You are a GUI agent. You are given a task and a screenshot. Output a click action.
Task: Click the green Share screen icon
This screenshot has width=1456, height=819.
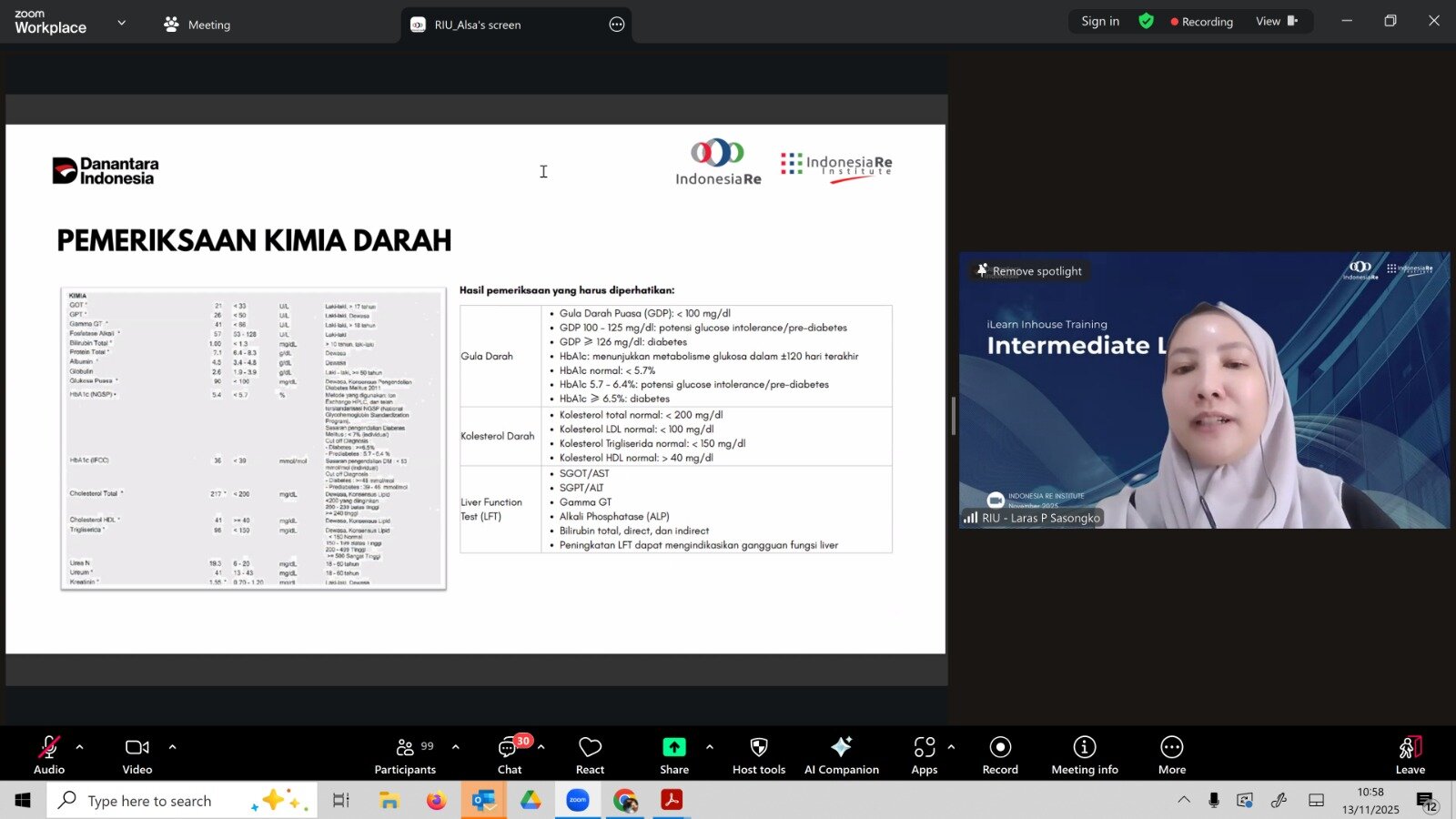[673, 747]
